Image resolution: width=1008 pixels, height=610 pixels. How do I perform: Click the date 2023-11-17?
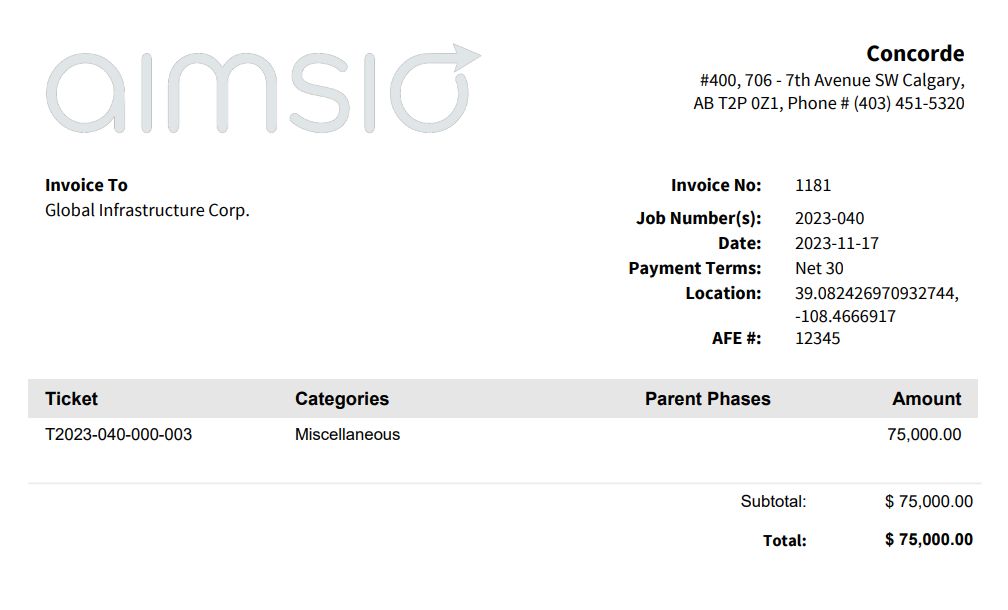pos(836,244)
